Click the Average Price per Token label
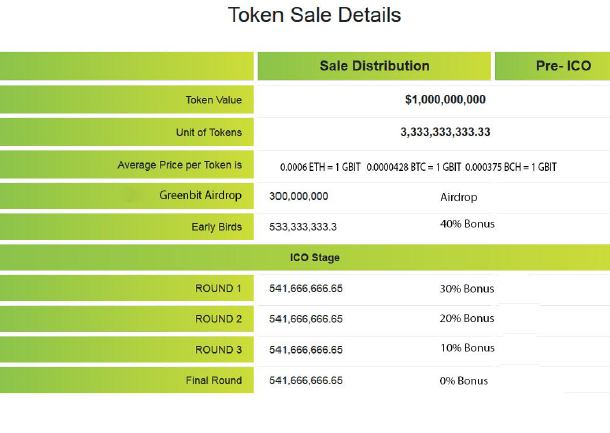 coord(180,165)
